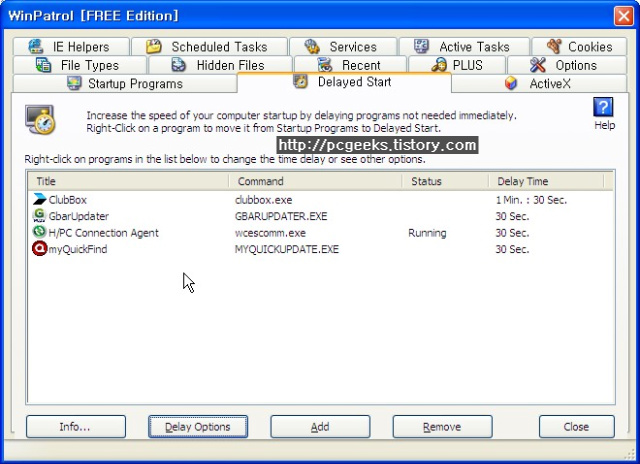Click the Cookies tab icon

[x=554, y=46]
